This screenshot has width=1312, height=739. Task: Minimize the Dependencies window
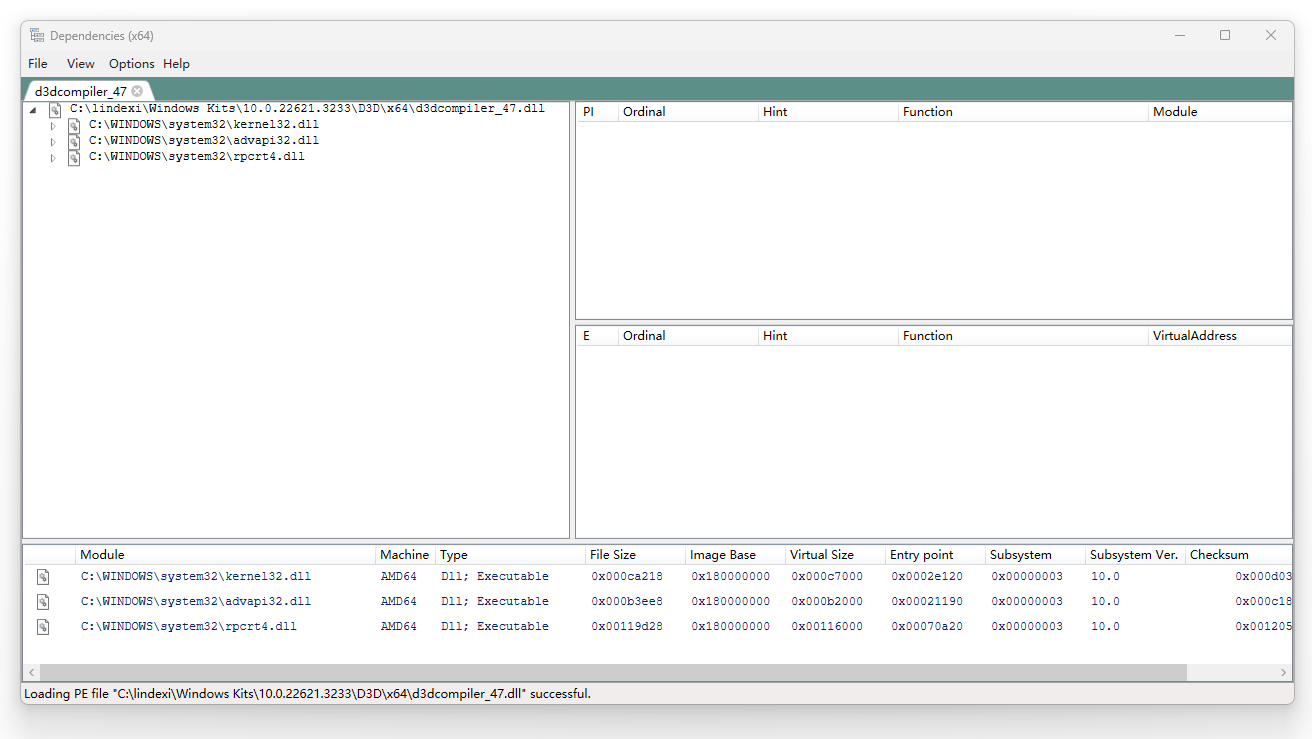point(1180,35)
